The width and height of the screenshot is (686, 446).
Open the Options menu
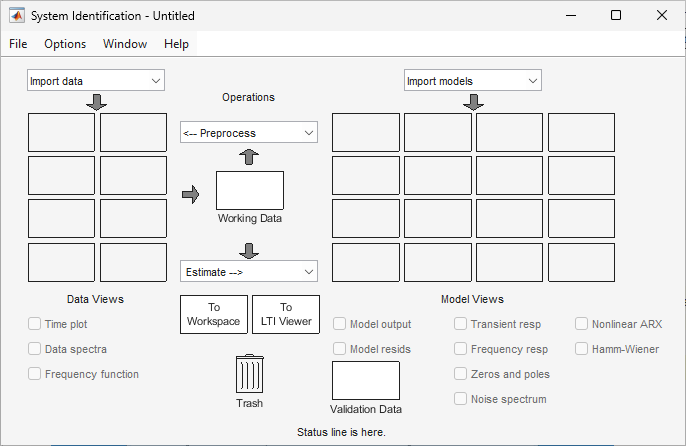pyautogui.click(x=65, y=44)
